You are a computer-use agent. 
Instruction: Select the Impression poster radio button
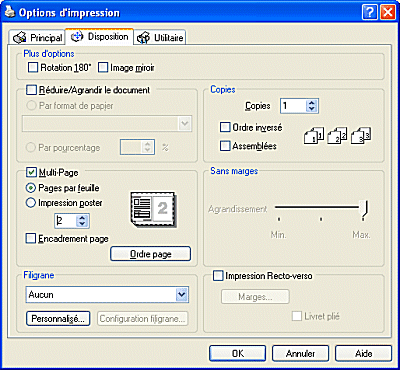point(31,203)
